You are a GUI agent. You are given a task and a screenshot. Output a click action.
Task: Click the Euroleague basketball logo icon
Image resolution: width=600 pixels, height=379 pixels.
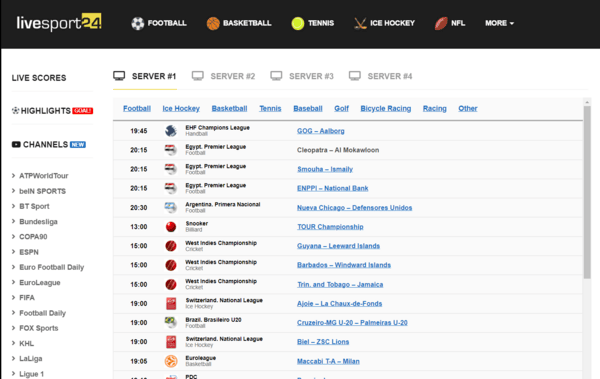(171, 361)
